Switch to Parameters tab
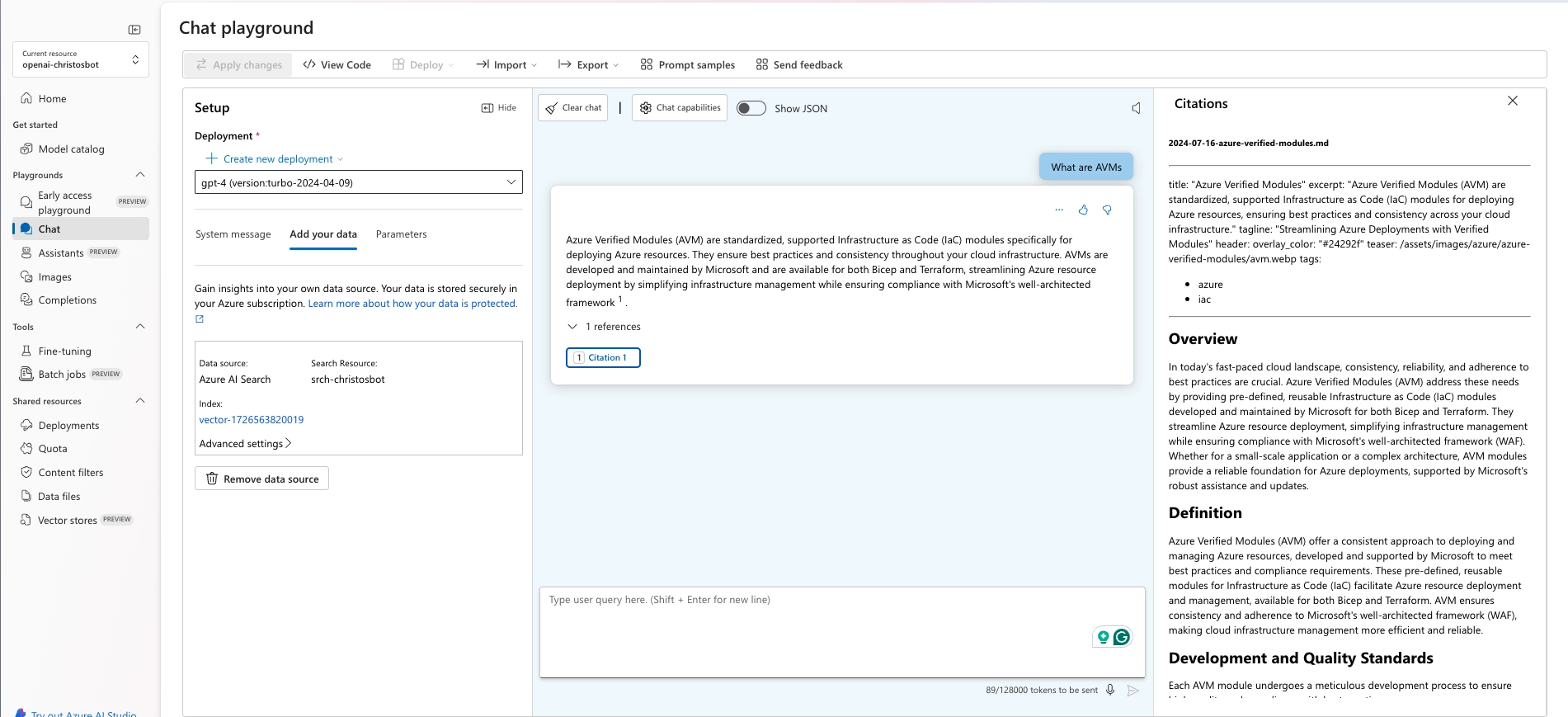 (x=401, y=234)
